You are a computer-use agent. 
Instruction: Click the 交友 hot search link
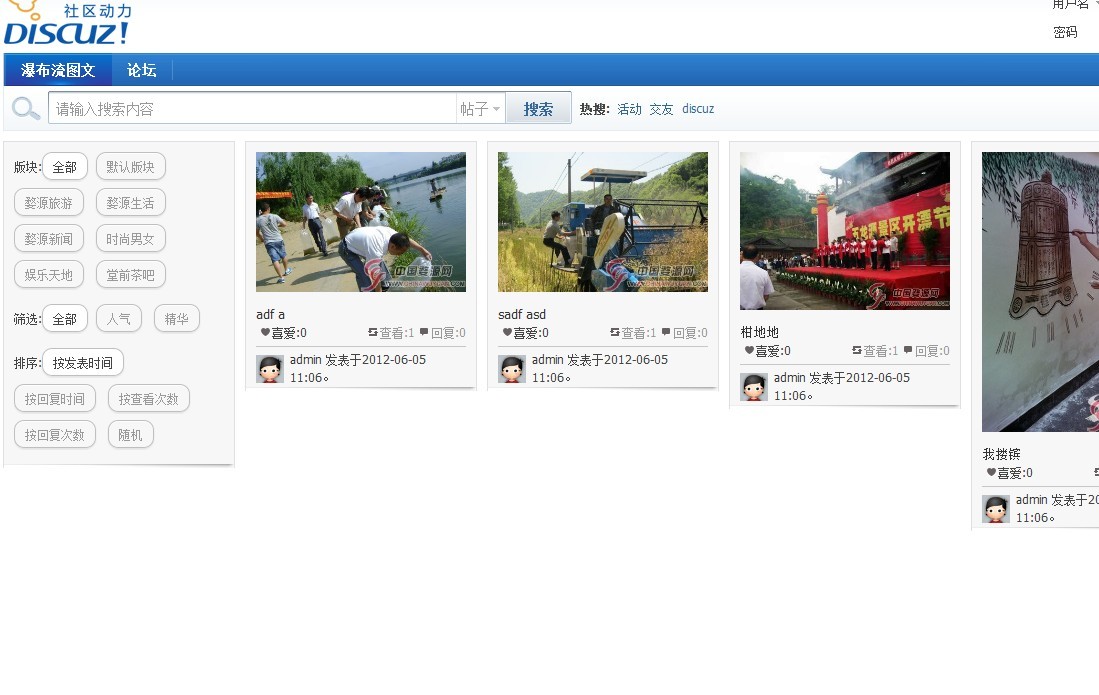click(x=661, y=109)
